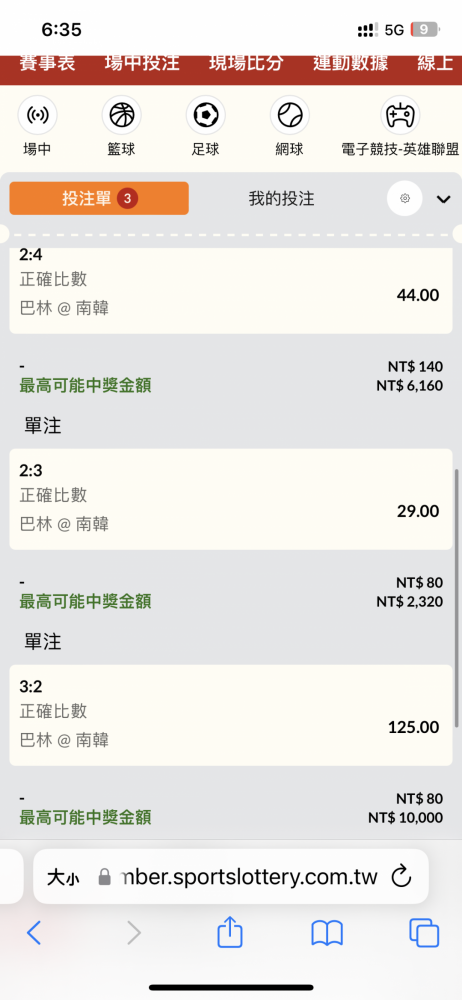This screenshot has width=462, height=1000.
Task: Open Safari bookmarks book icon
Action: [327, 934]
